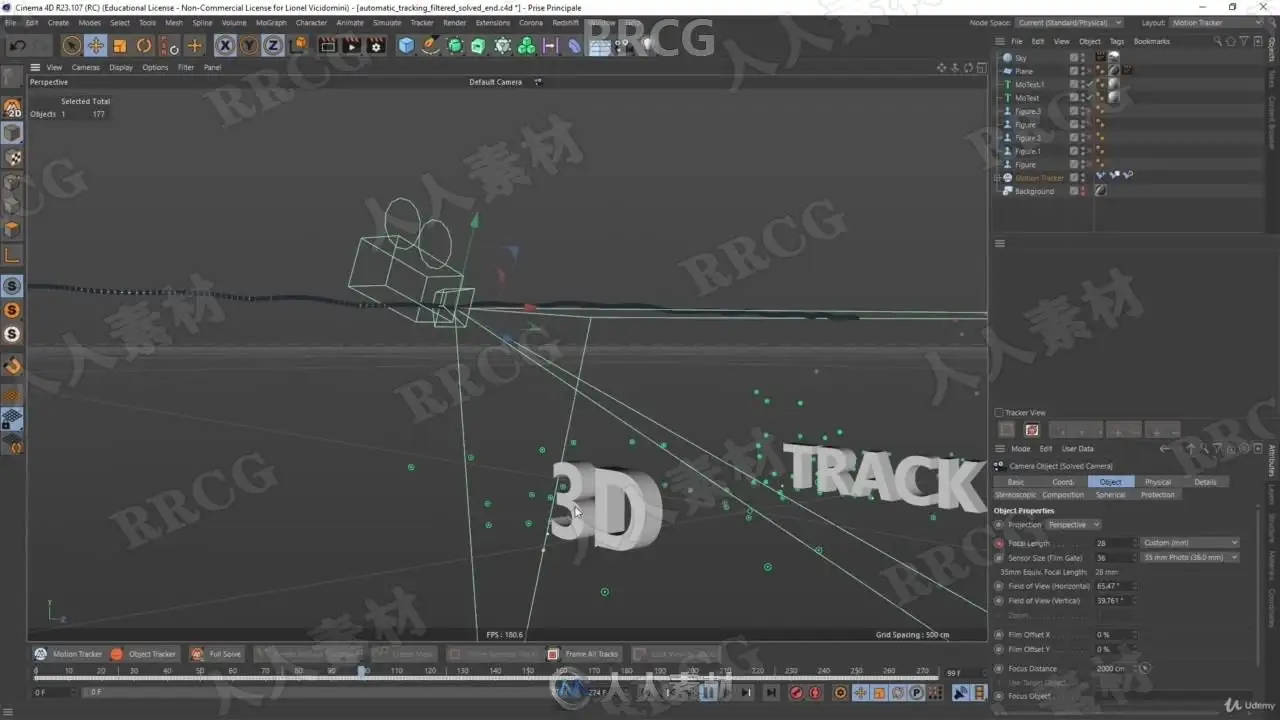
Task: Select the Motion Tracker object
Action: tap(1040, 178)
